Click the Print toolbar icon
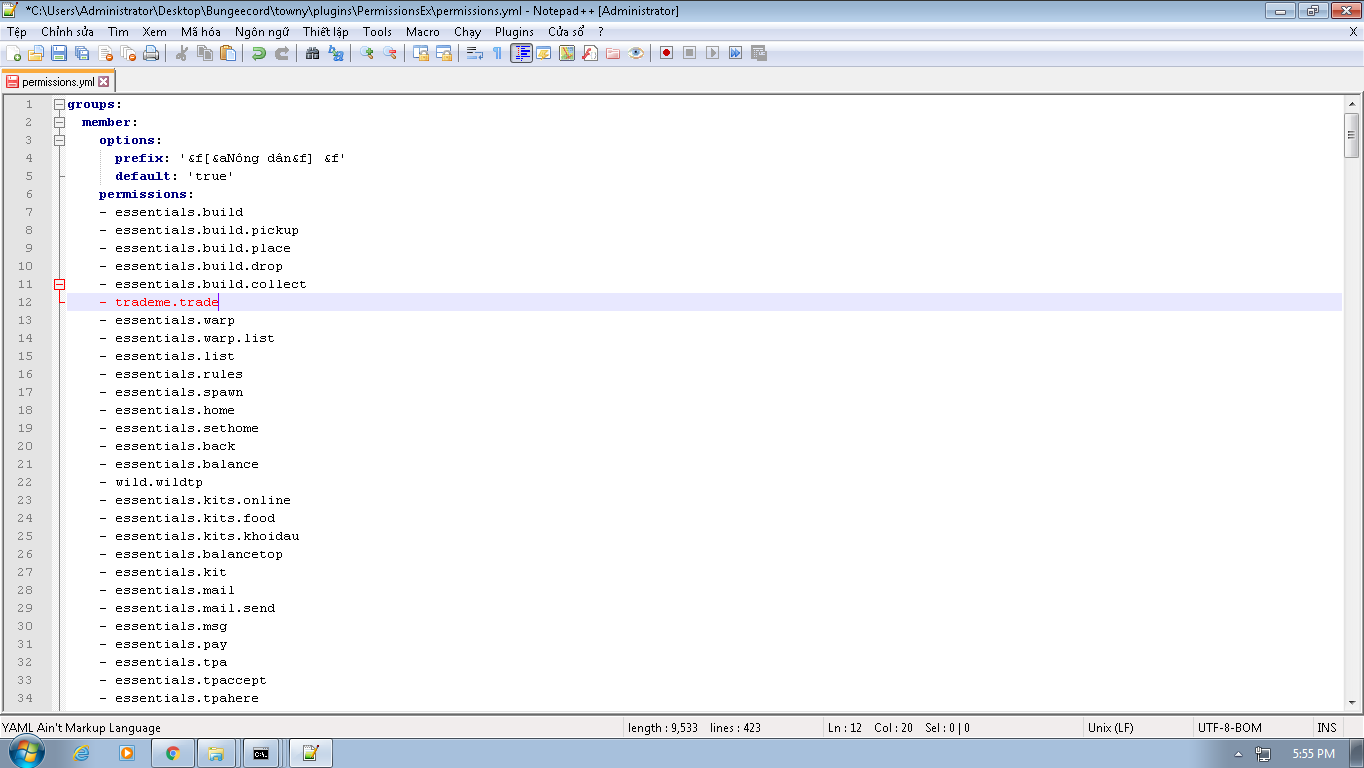 pyautogui.click(x=151, y=53)
